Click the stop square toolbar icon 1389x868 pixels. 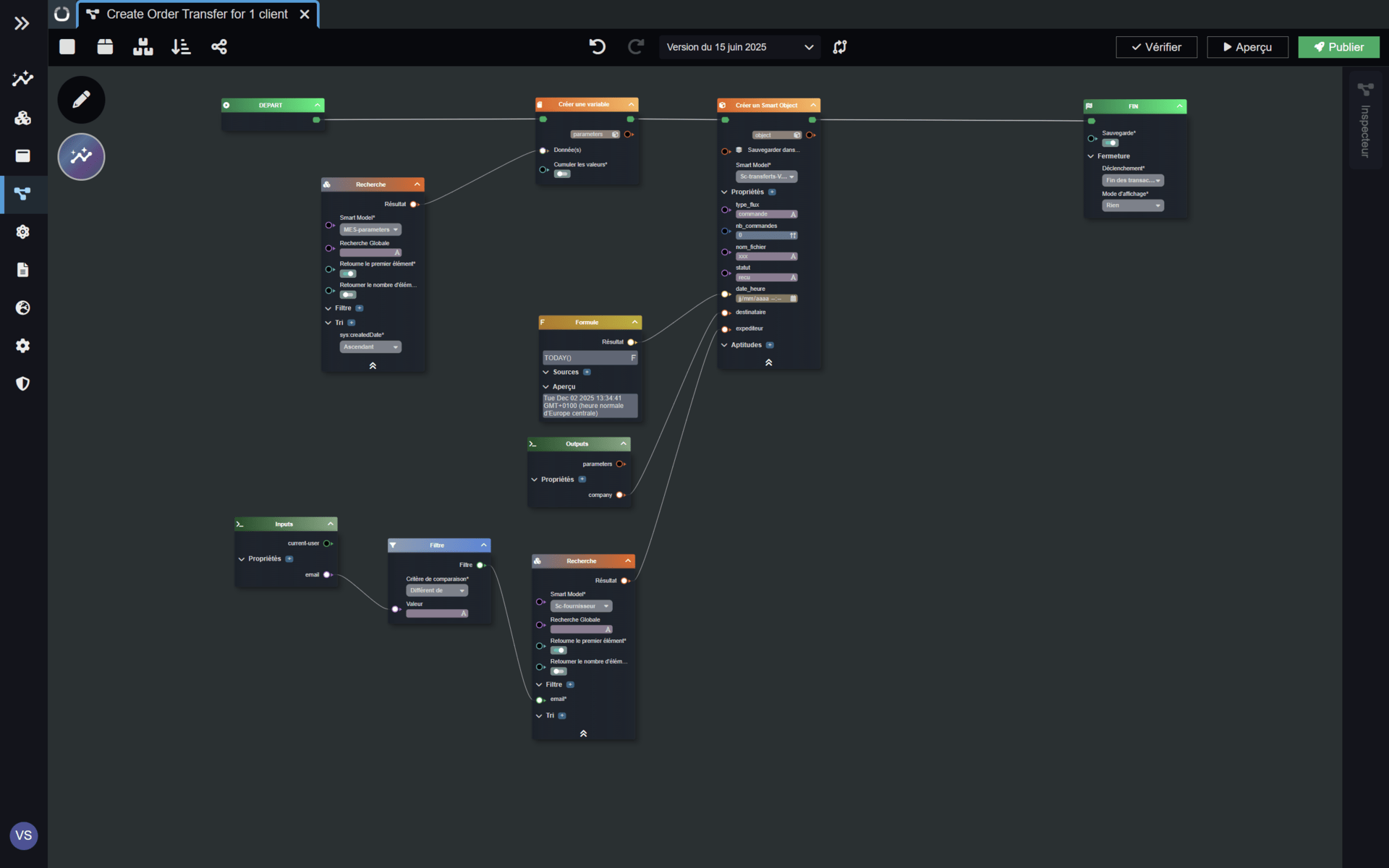click(67, 47)
